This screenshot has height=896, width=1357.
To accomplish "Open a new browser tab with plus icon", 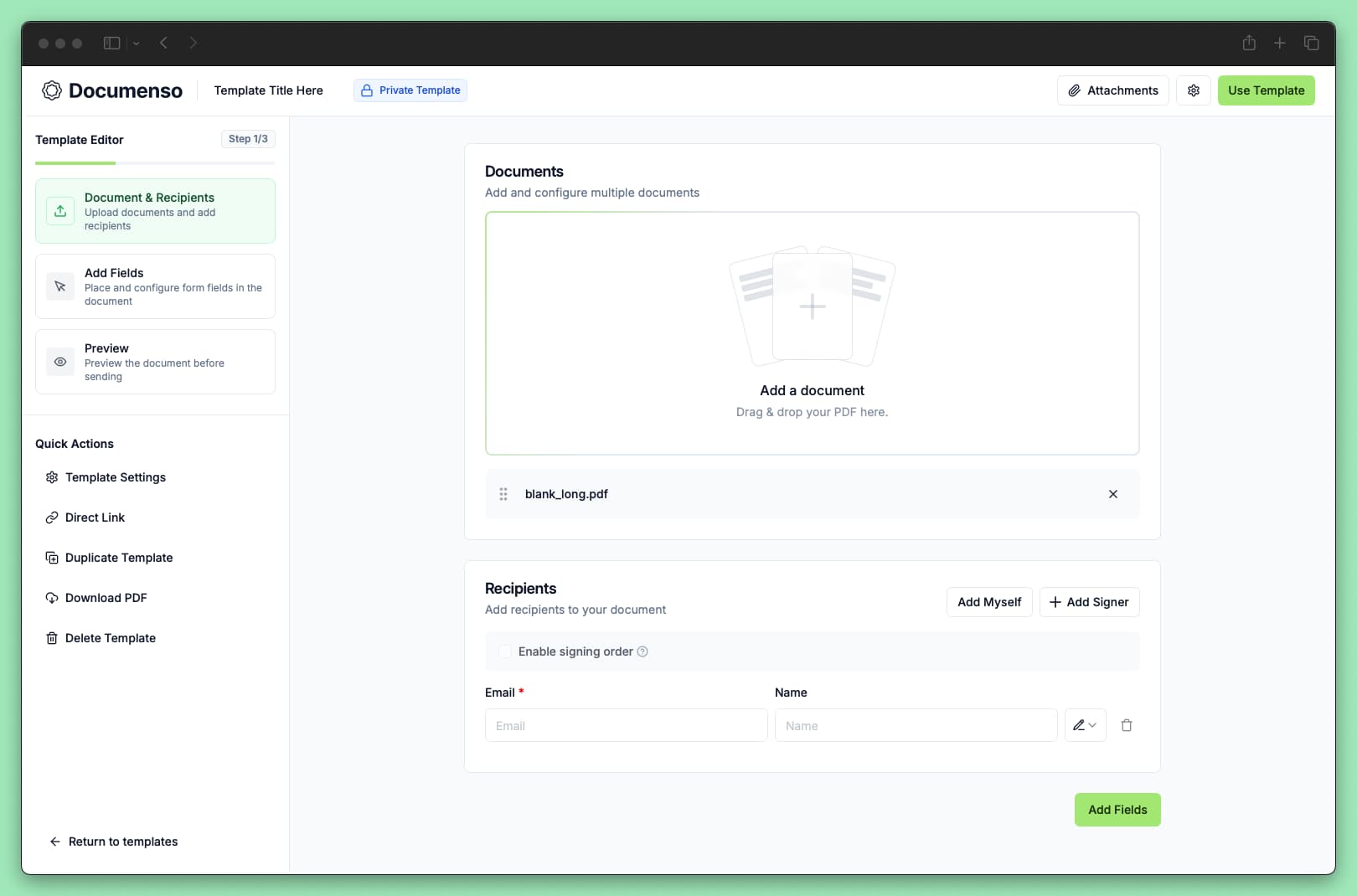I will 1279,43.
